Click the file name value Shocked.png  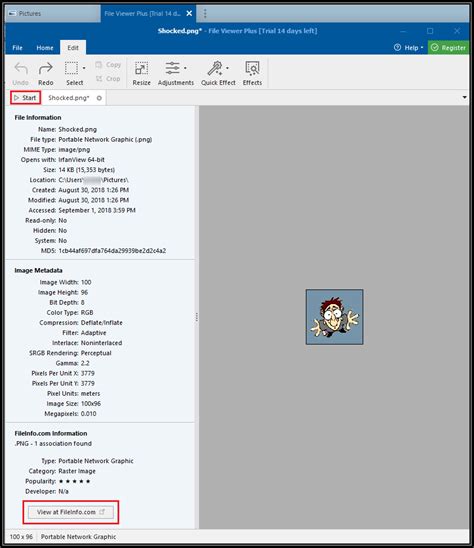(78, 129)
